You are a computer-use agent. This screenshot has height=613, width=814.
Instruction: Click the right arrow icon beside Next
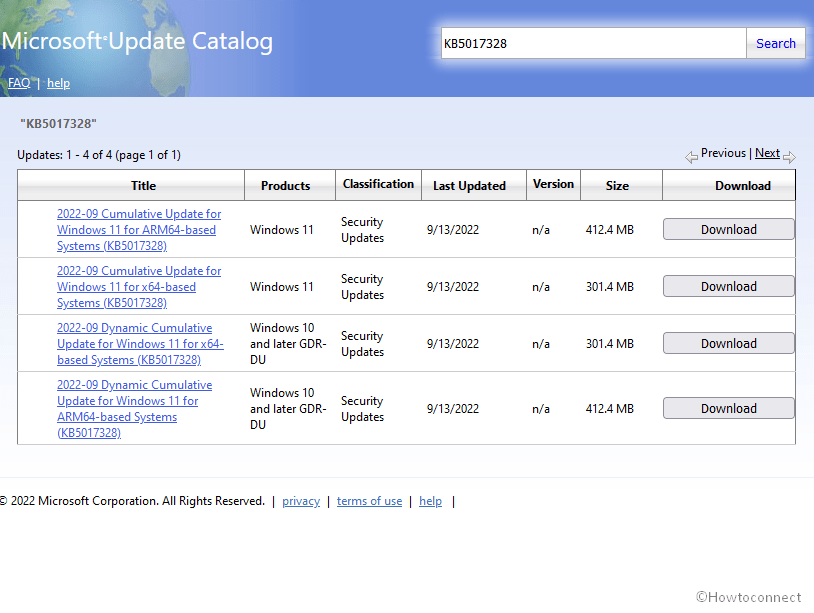pyautogui.click(x=789, y=157)
